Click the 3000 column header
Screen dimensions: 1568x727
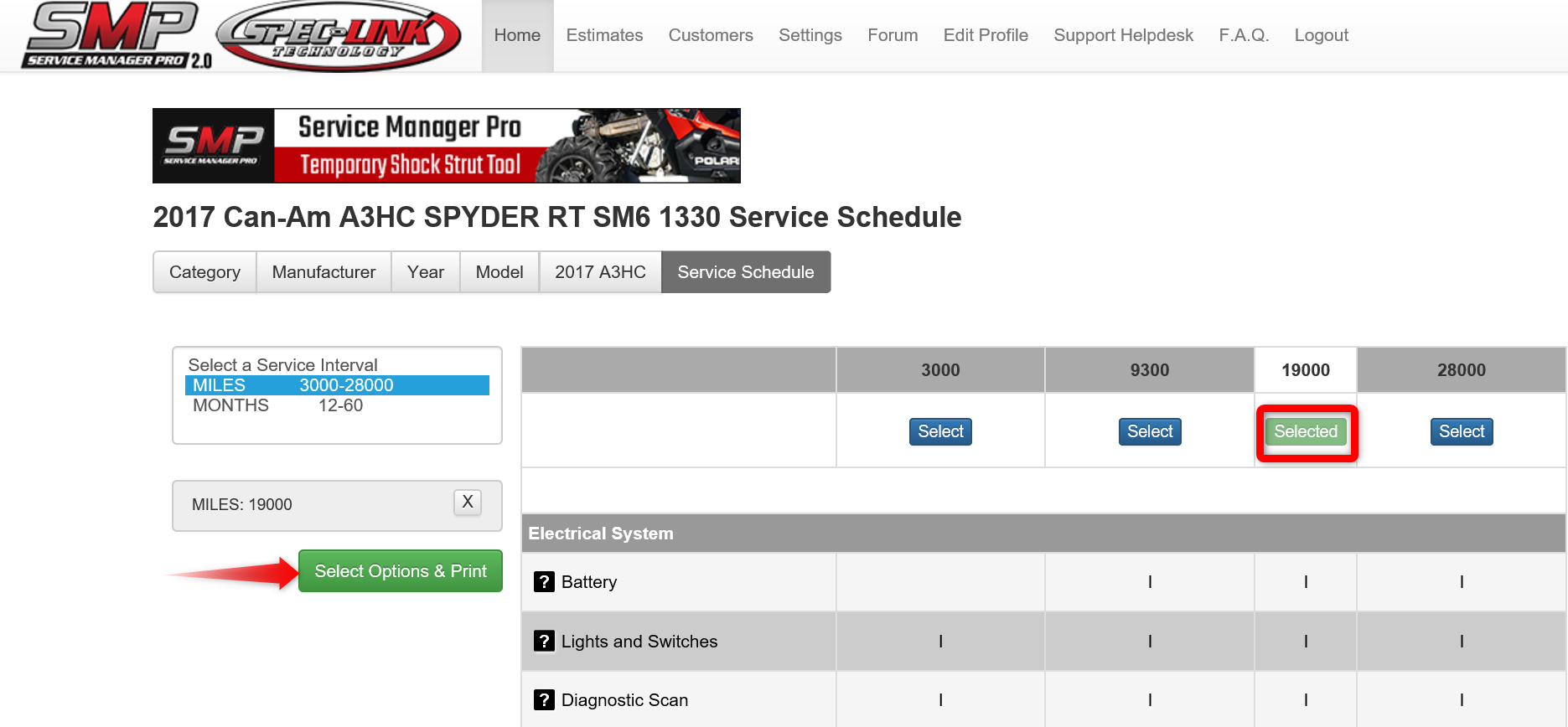click(x=940, y=370)
